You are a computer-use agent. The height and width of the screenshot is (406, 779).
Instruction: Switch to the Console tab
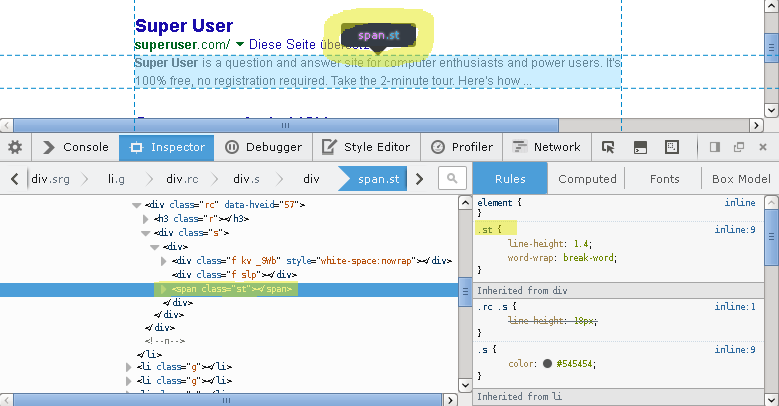[75, 147]
